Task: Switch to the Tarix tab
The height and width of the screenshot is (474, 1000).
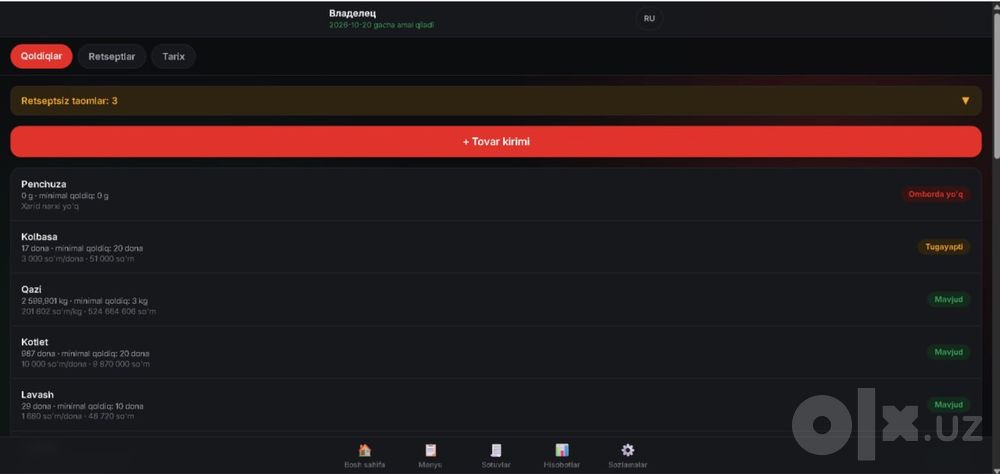Action: click(x=173, y=56)
